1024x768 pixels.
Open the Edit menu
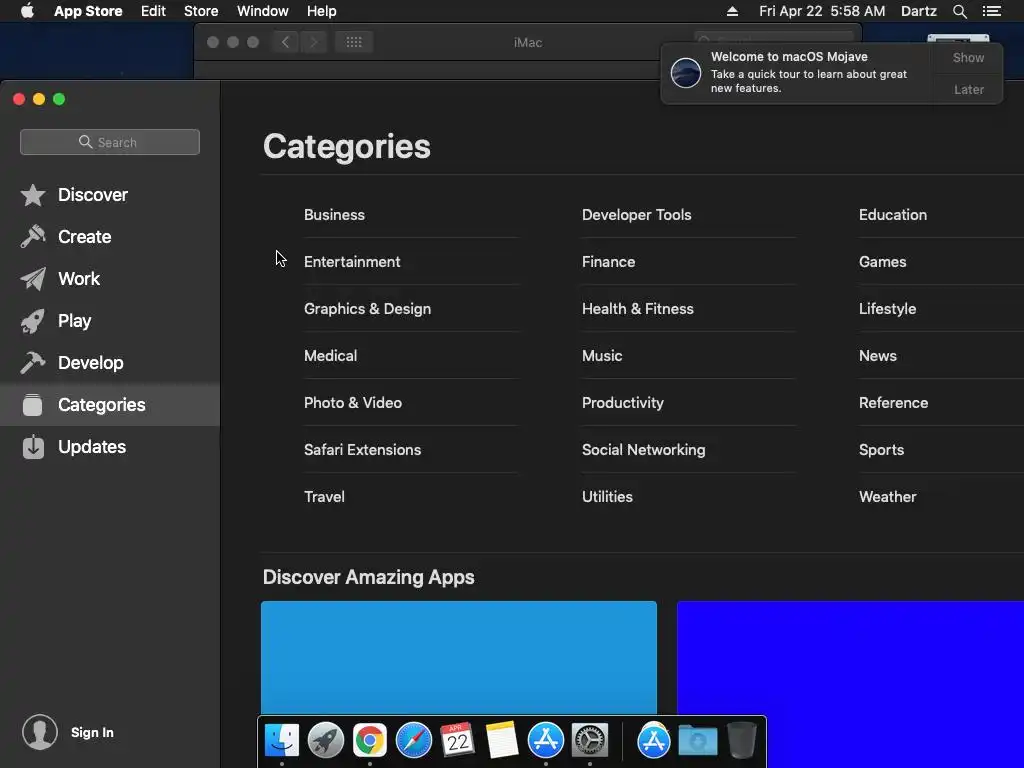coord(153,11)
